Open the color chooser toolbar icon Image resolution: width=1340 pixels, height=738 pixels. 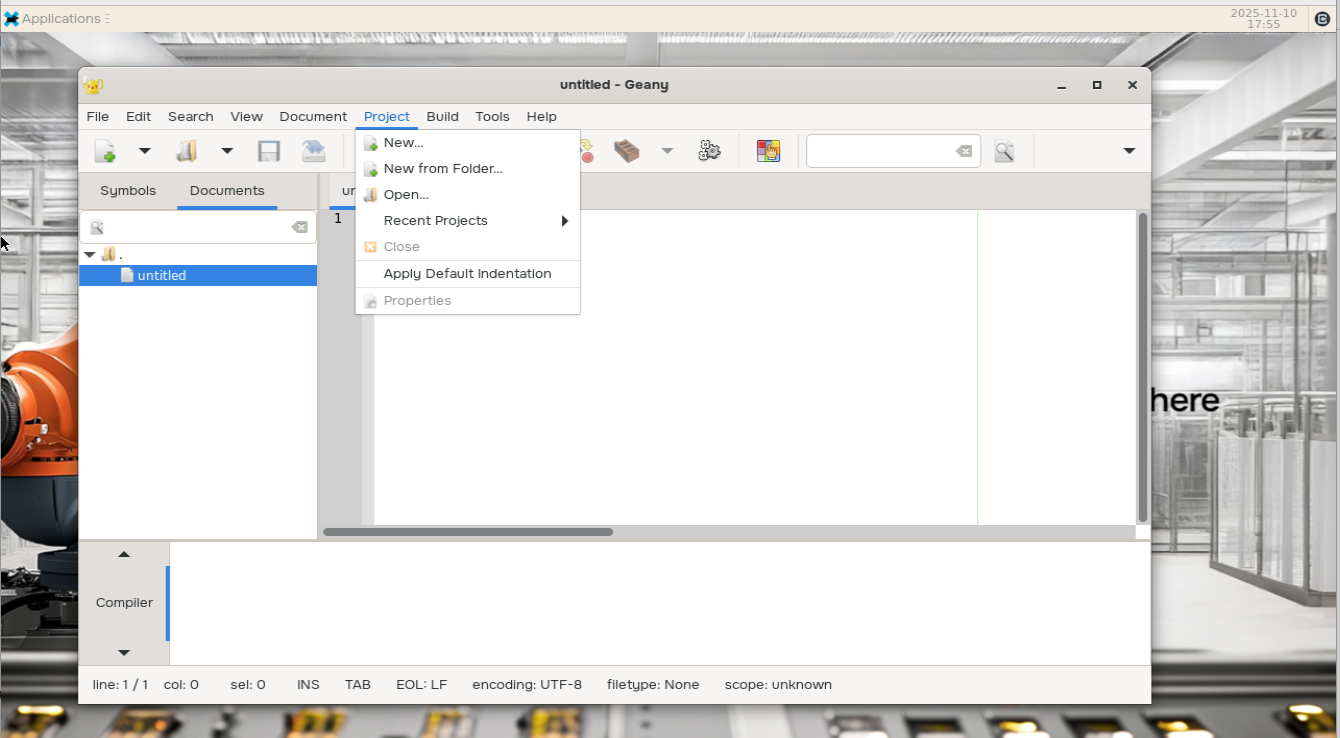coord(768,151)
